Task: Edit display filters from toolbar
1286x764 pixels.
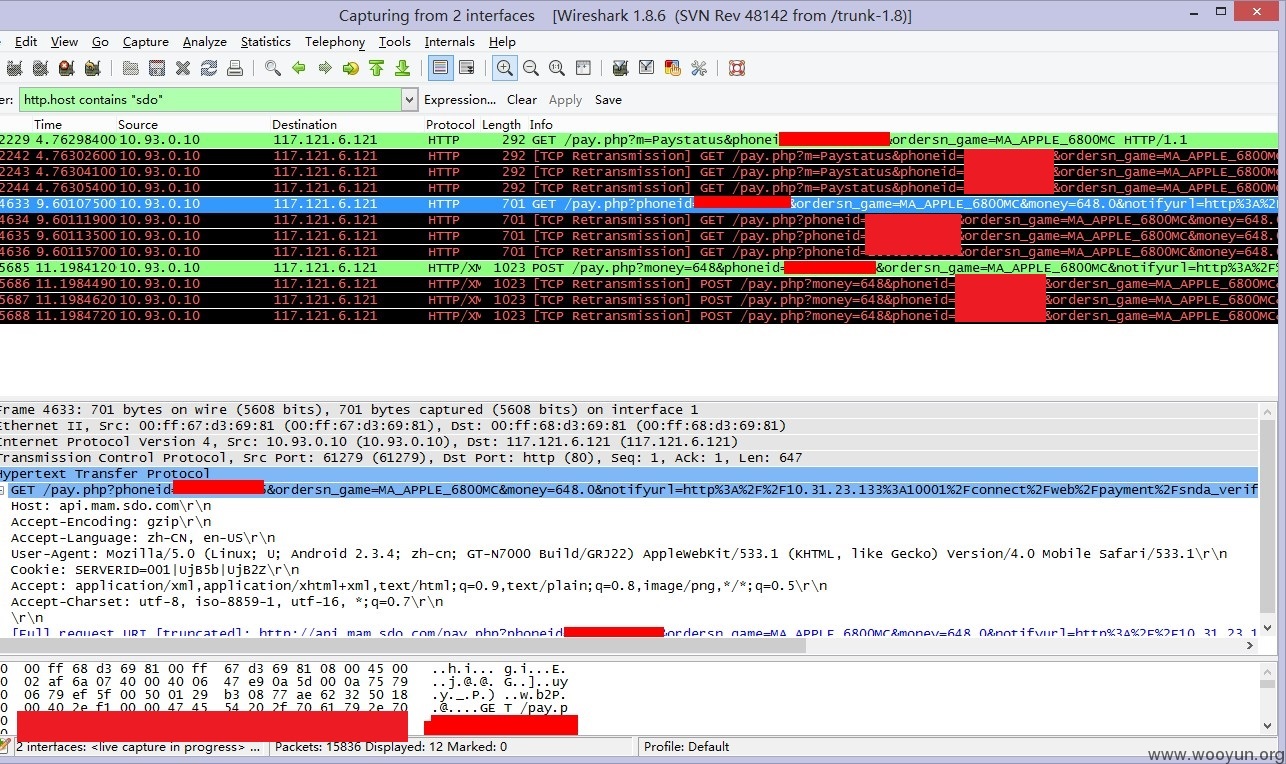Action: tap(647, 68)
